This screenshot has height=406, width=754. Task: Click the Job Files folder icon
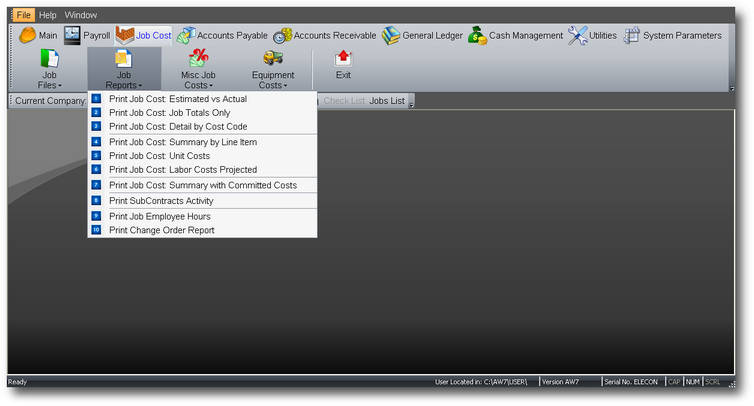49,59
